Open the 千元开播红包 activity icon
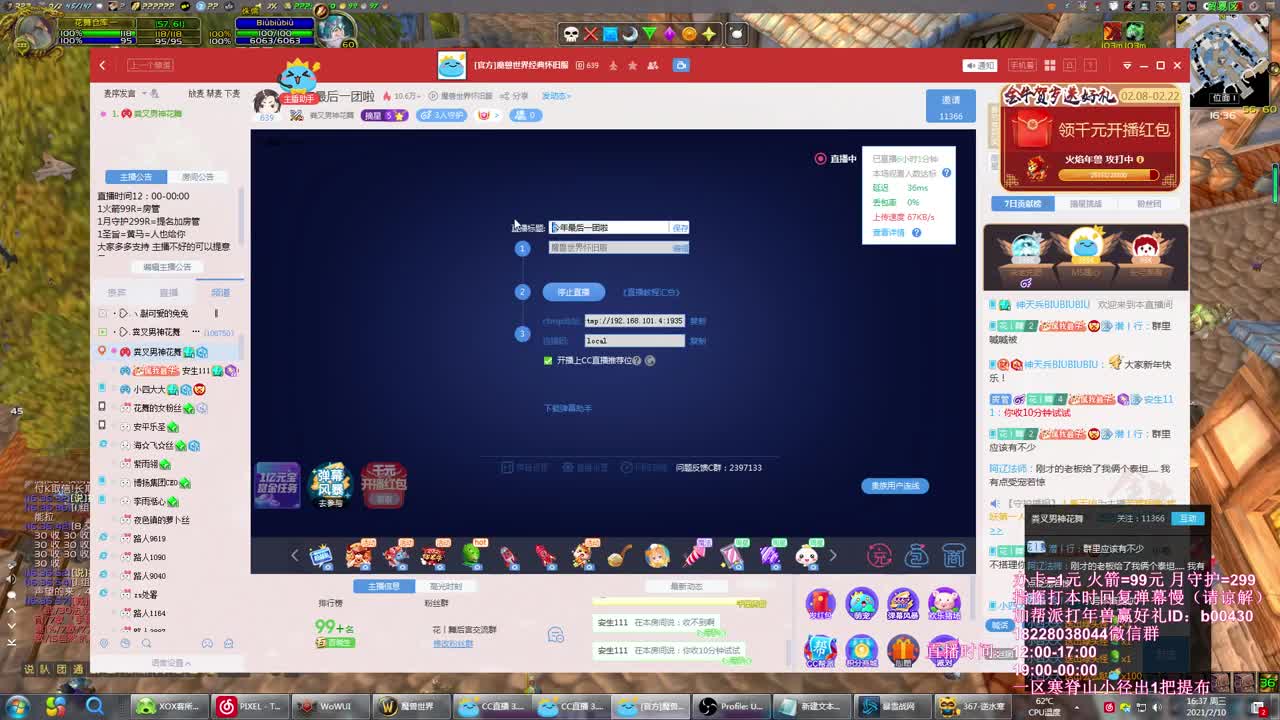This screenshot has width=1280, height=720. (383, 485)
